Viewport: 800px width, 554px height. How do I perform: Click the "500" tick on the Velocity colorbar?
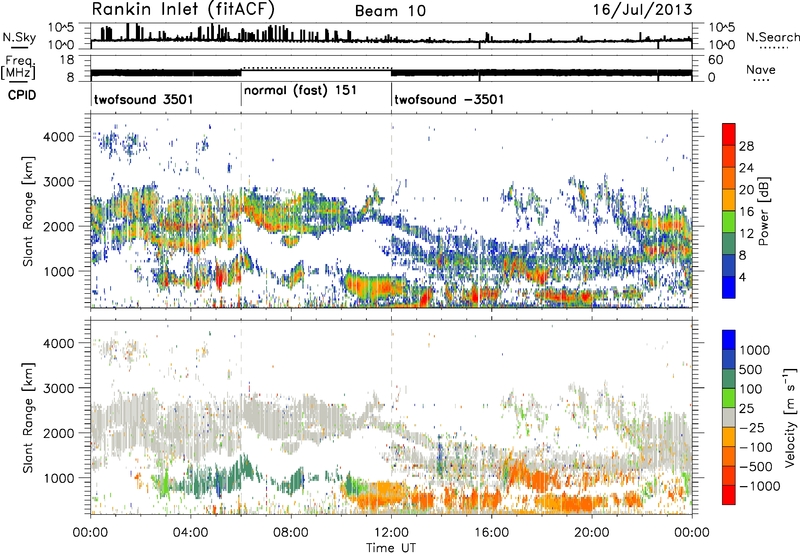[x=751, y=369]
